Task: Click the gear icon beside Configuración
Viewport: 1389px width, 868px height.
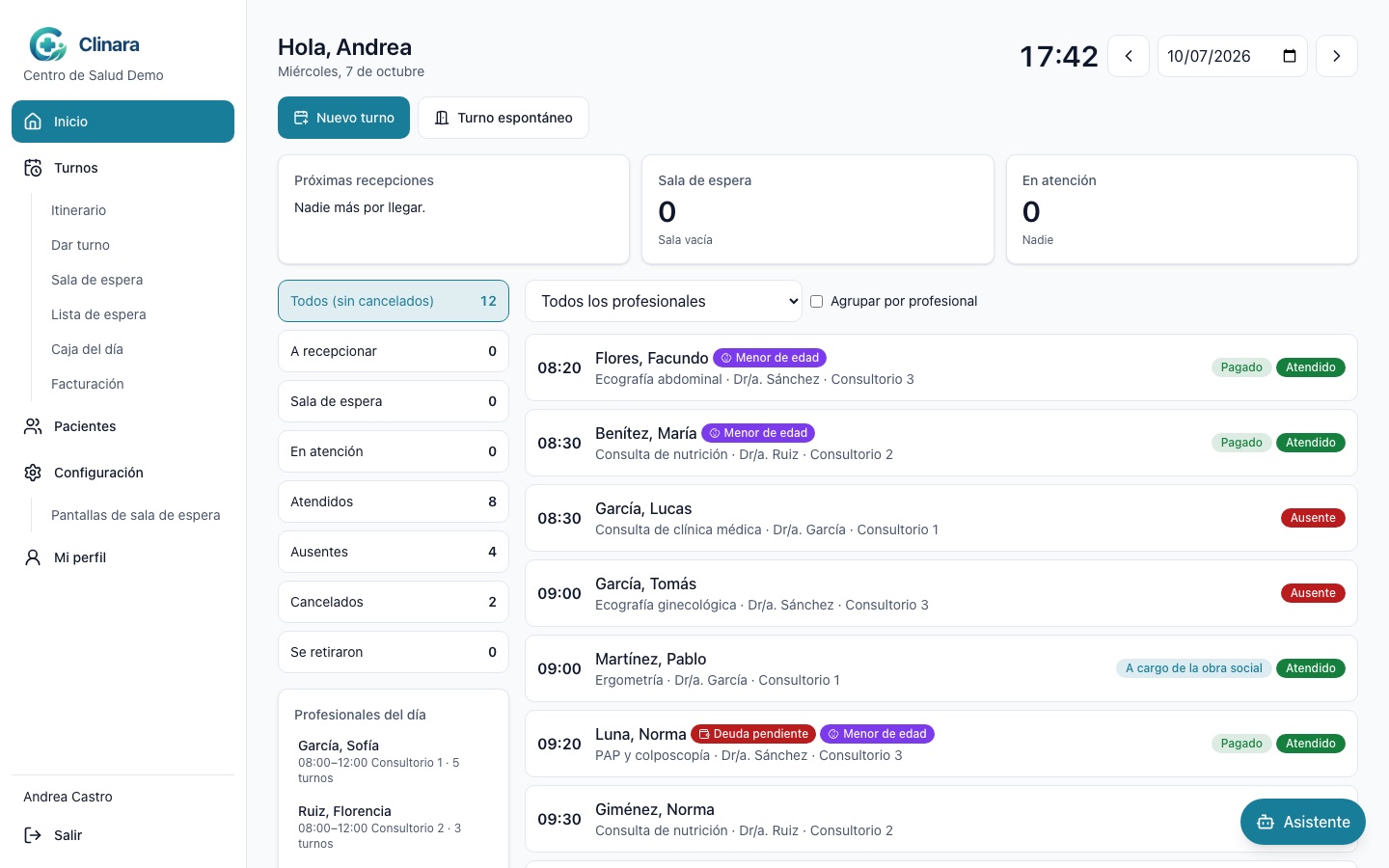Action: point(33,473)
